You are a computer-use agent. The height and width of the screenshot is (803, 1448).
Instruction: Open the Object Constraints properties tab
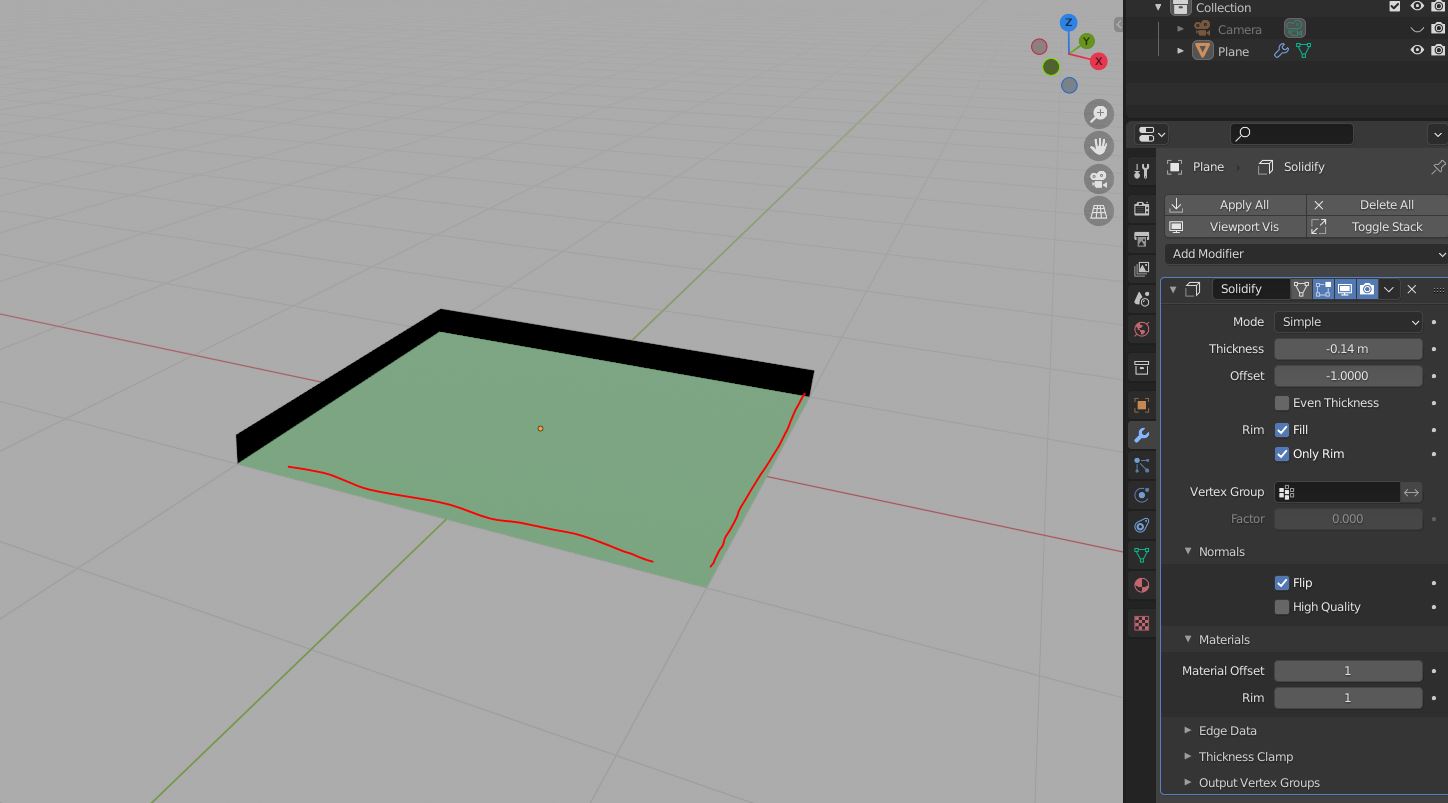tap(1141, 525)
